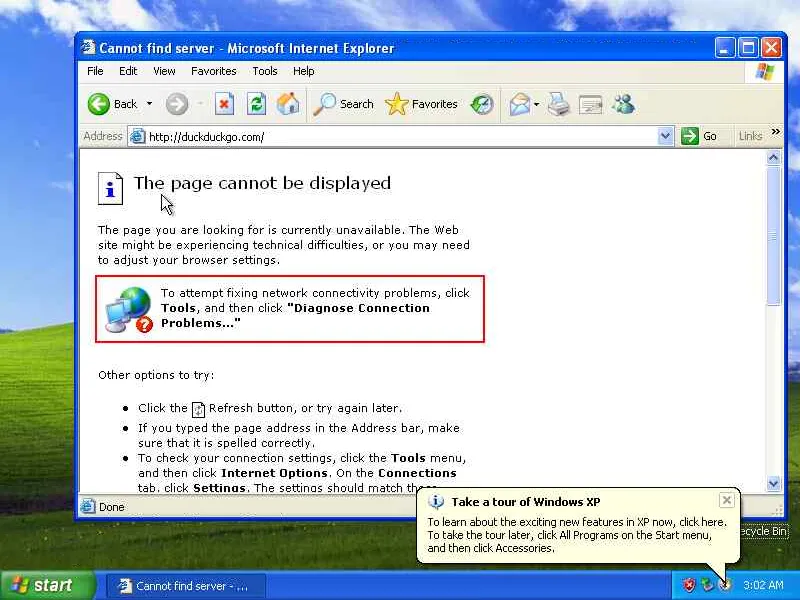The width and height of the screenshot is (800, 600).
Task: Click the Internet Explorer title bar icon
Action: pos(88,47)
